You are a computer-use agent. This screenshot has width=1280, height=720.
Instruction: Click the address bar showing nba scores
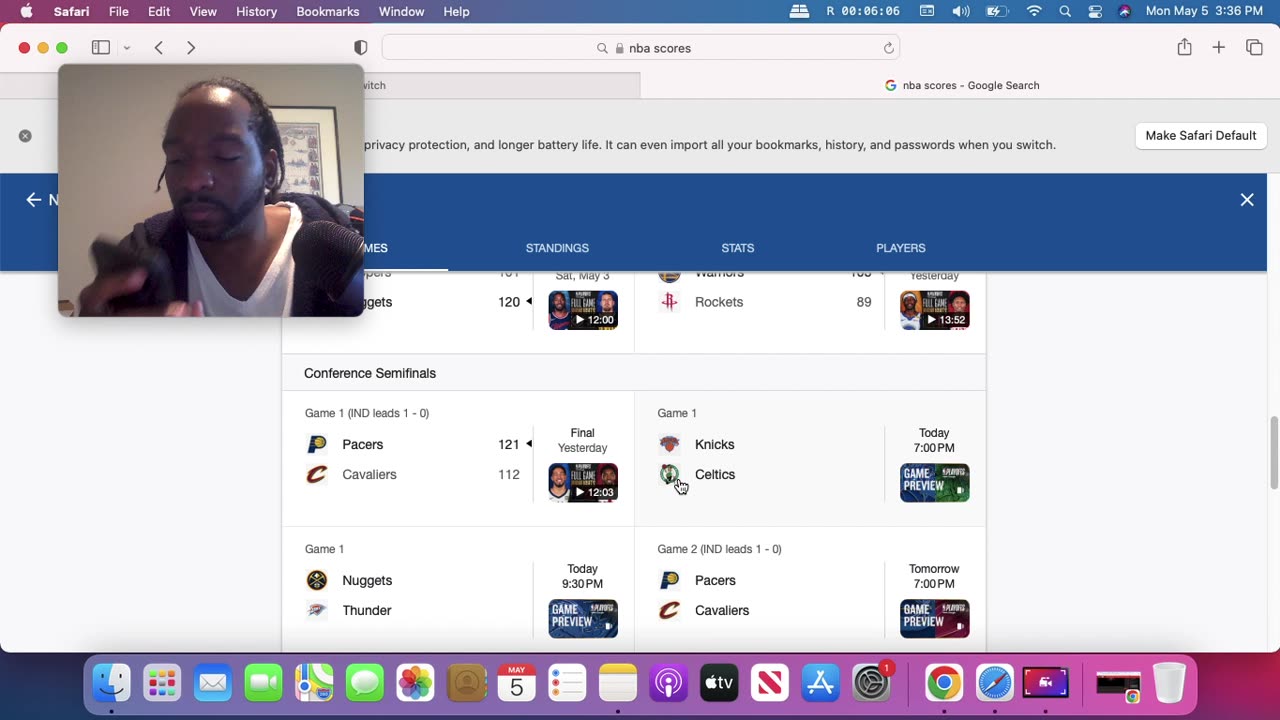[641, 48]
